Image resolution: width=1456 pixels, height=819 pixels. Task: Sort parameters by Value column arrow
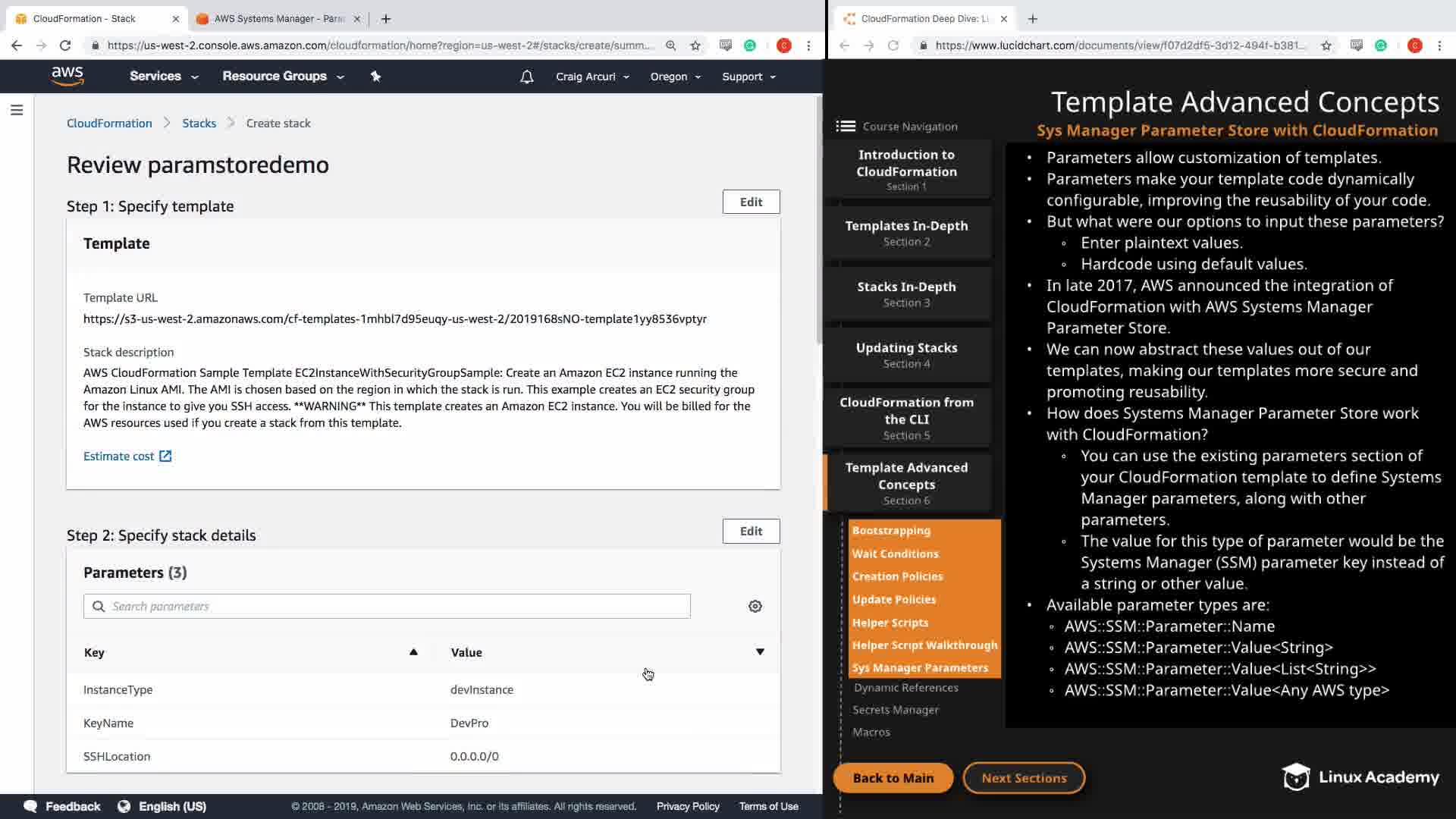[760, 652]
